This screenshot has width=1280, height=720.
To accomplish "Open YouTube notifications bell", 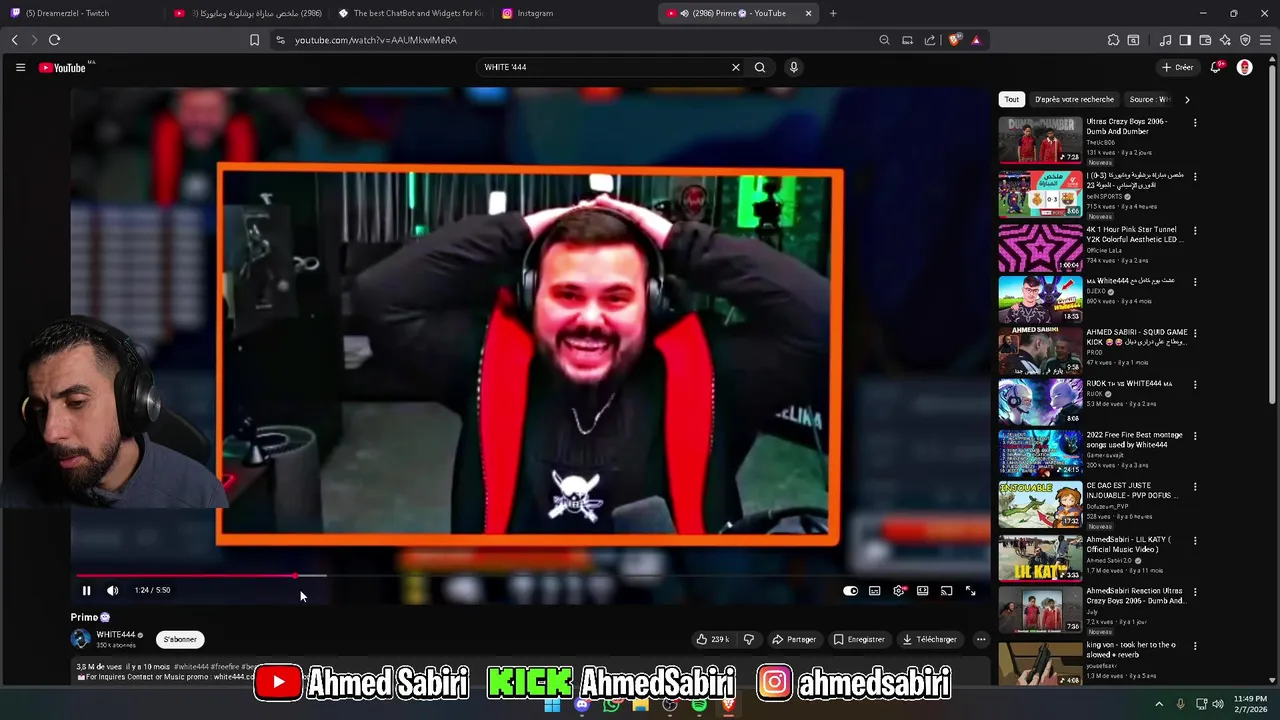I will 1216,67.
